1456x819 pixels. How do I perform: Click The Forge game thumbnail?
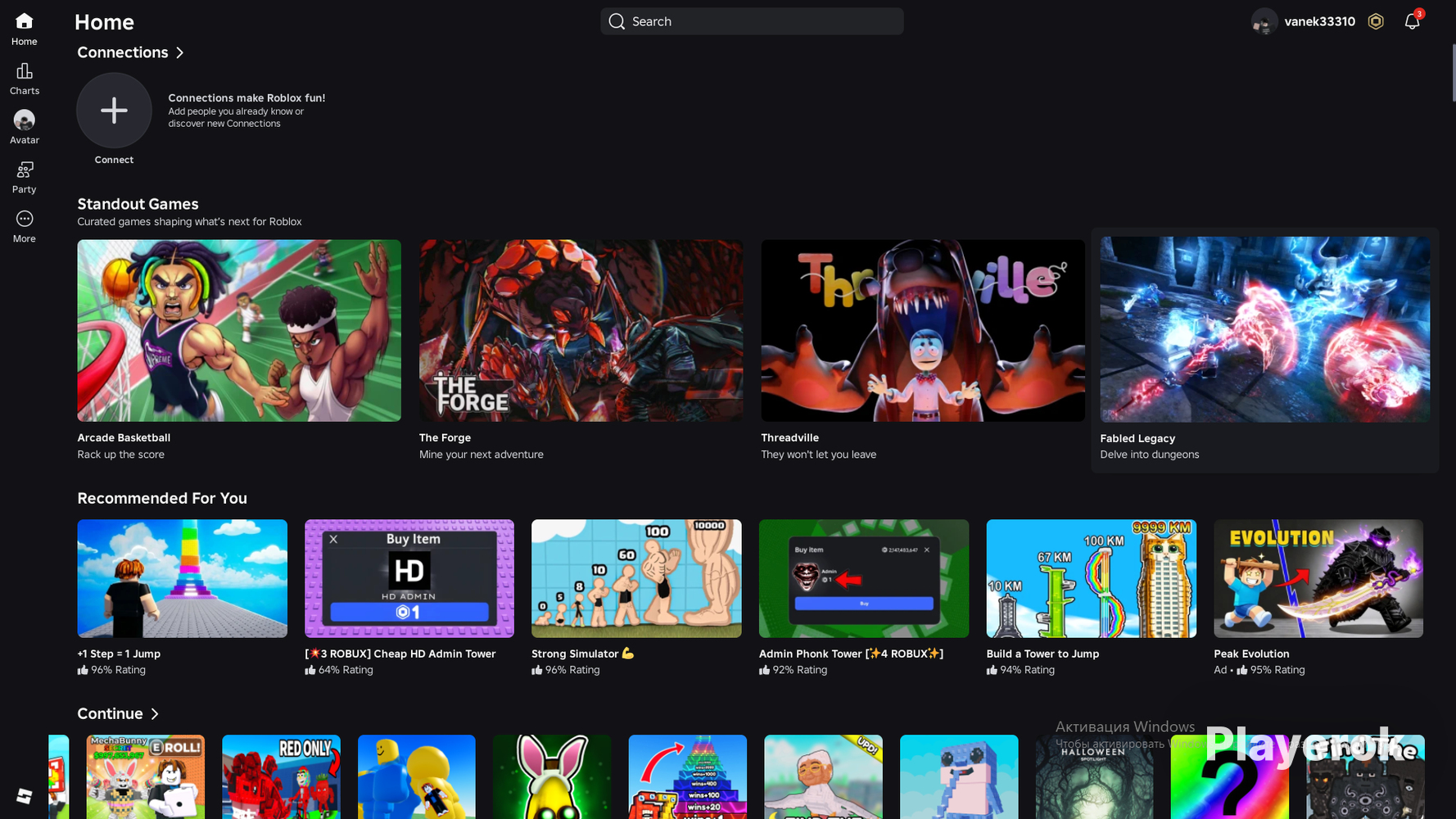point(581,331)
